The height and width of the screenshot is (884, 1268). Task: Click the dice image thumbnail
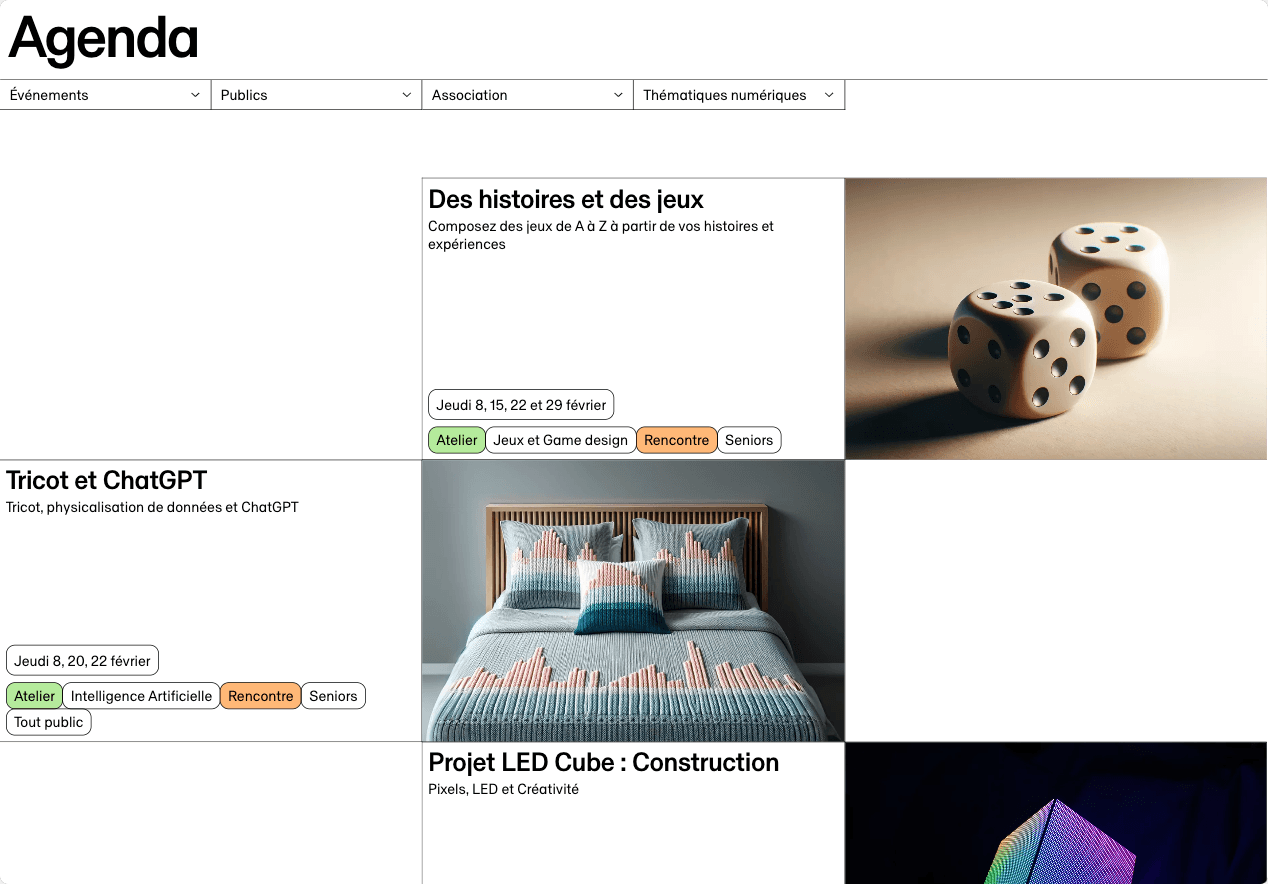click(x=1056, y=319)
